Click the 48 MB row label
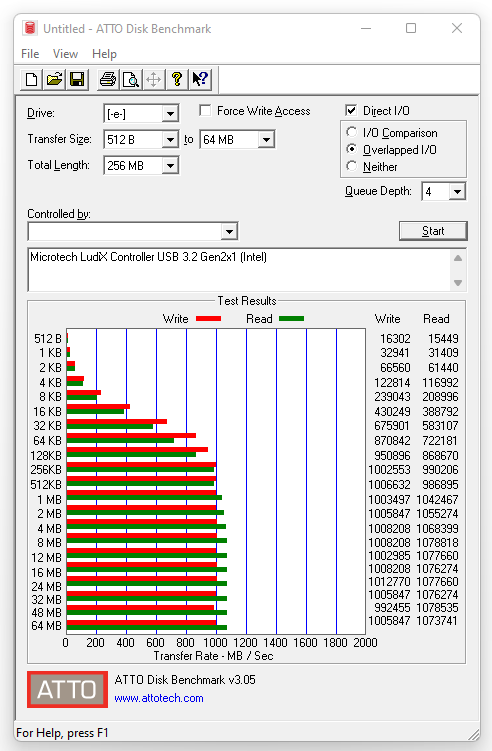This screenshot has height=751, width=492. click(x=46, y=613)
